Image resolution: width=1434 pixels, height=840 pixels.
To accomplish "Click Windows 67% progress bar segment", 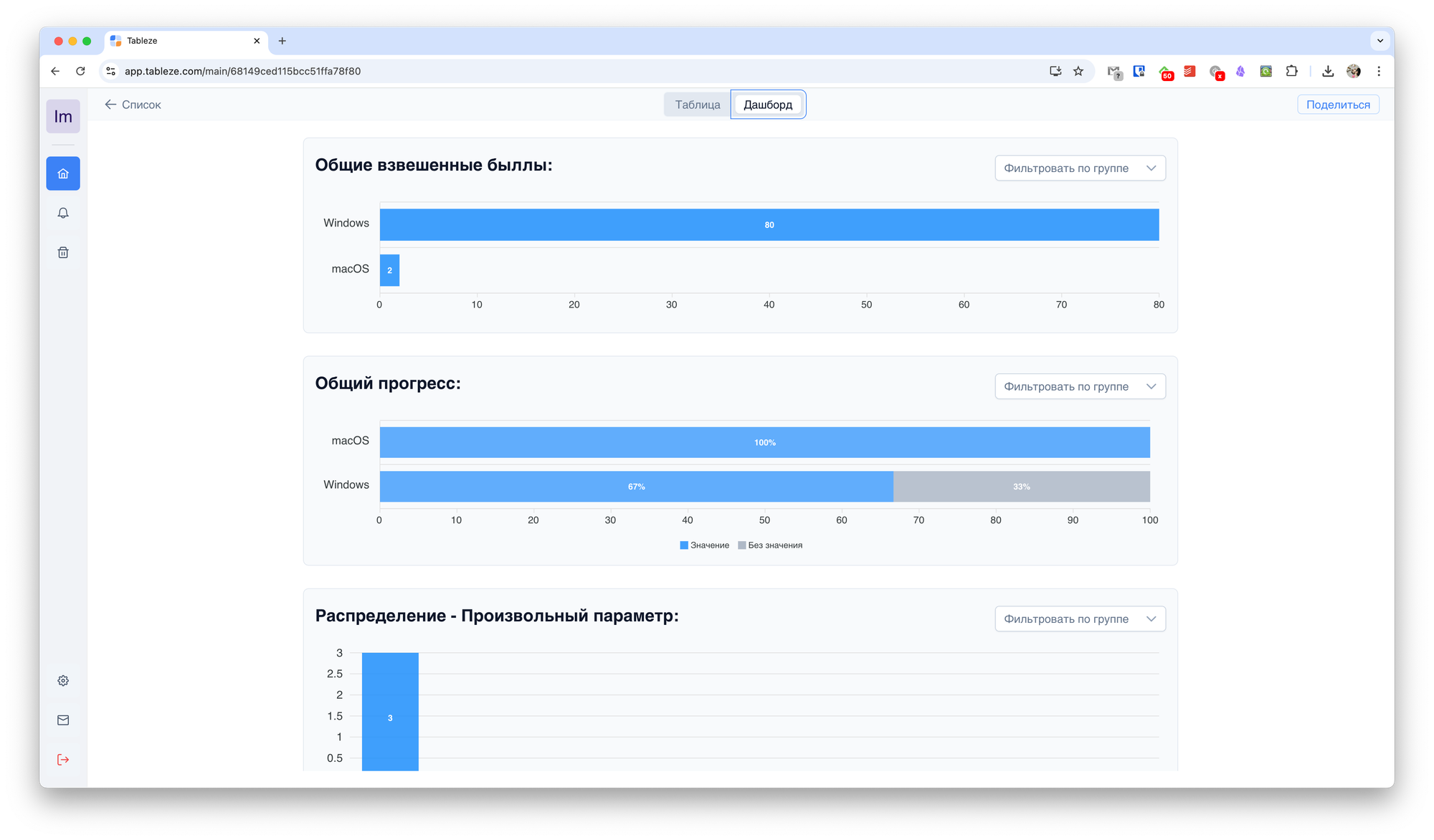I will point(636,487).
